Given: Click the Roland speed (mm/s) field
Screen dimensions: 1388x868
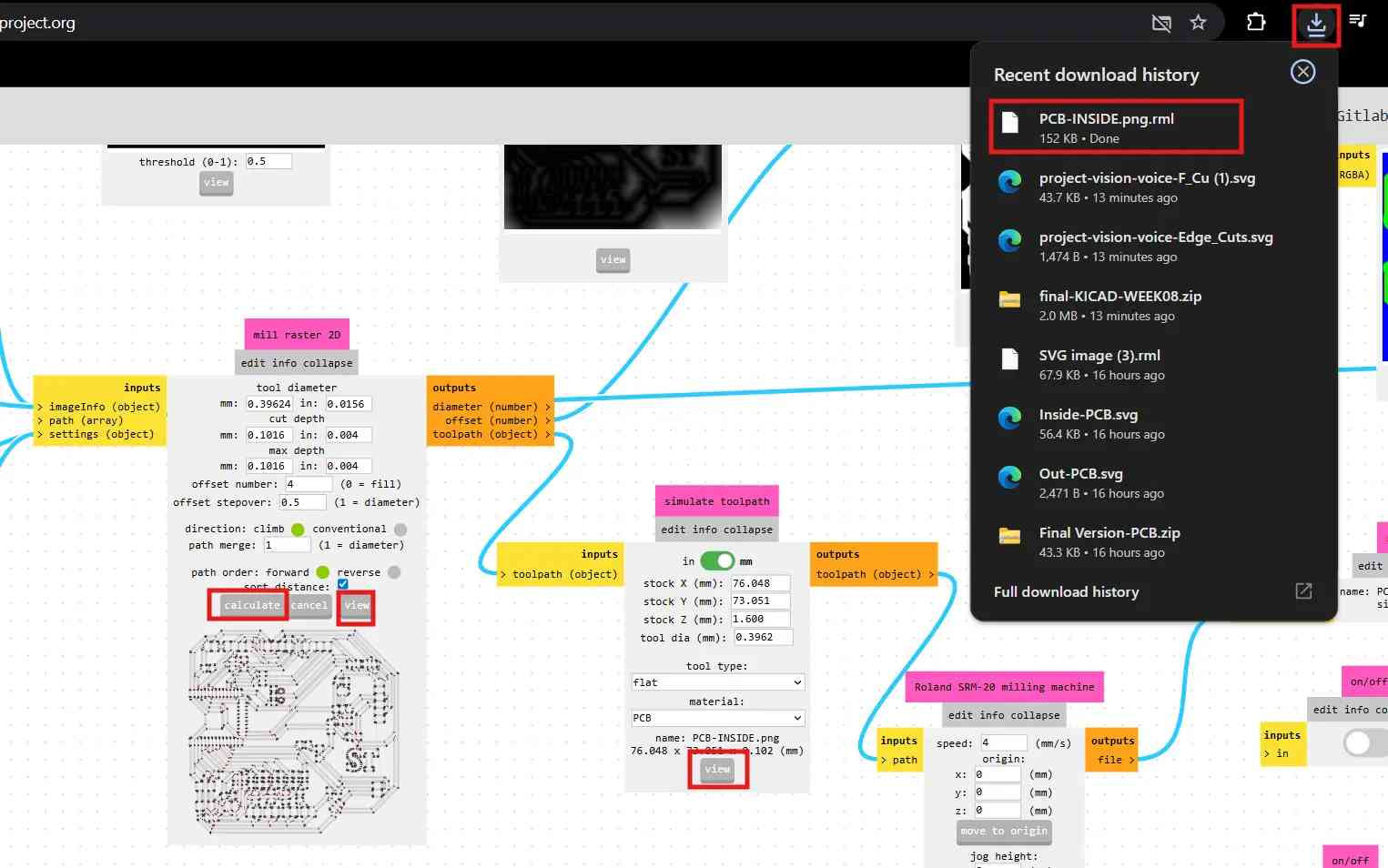Looking at the screenshot, I should tap(1003, 743).
